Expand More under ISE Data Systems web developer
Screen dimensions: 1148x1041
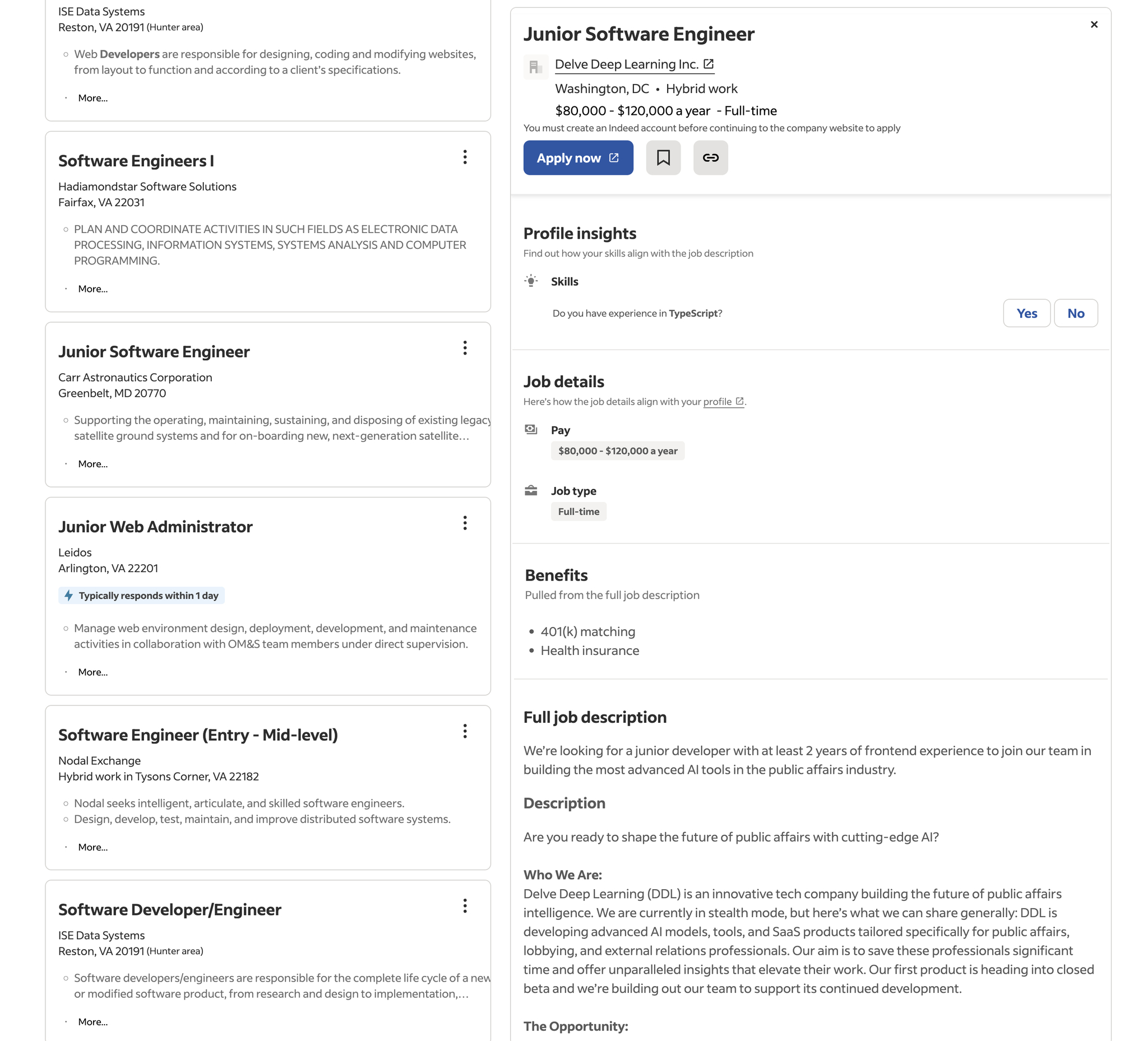pos(93,98)
